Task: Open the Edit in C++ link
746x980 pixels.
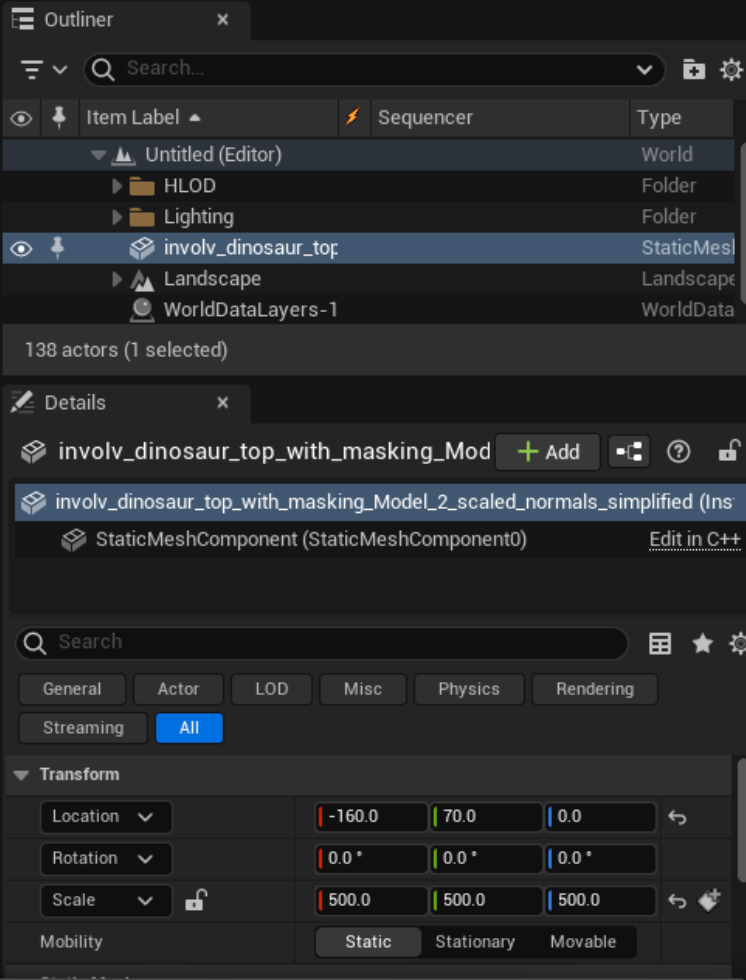Action: 694,540
